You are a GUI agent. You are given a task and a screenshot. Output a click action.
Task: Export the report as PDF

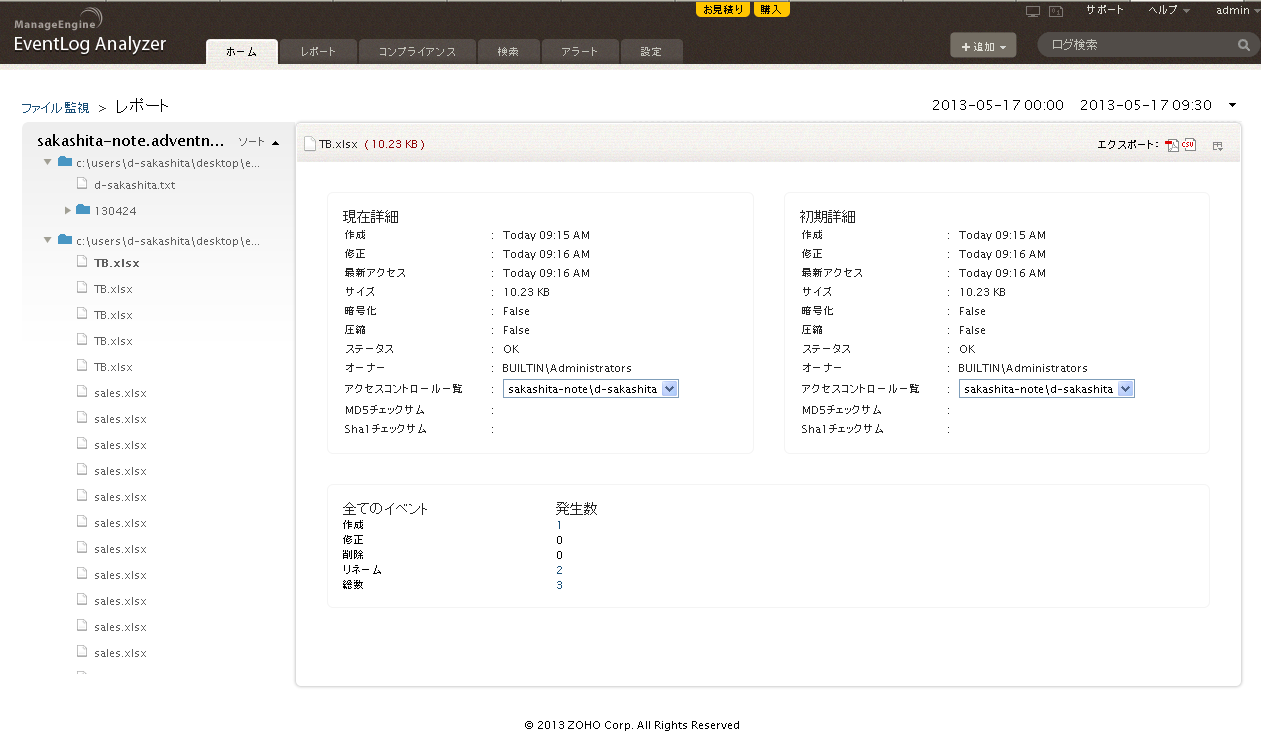[1171, 145]
